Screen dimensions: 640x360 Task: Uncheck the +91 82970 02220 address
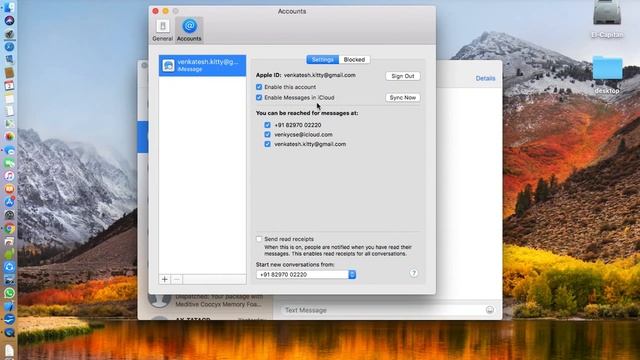(x=267, y=125)
